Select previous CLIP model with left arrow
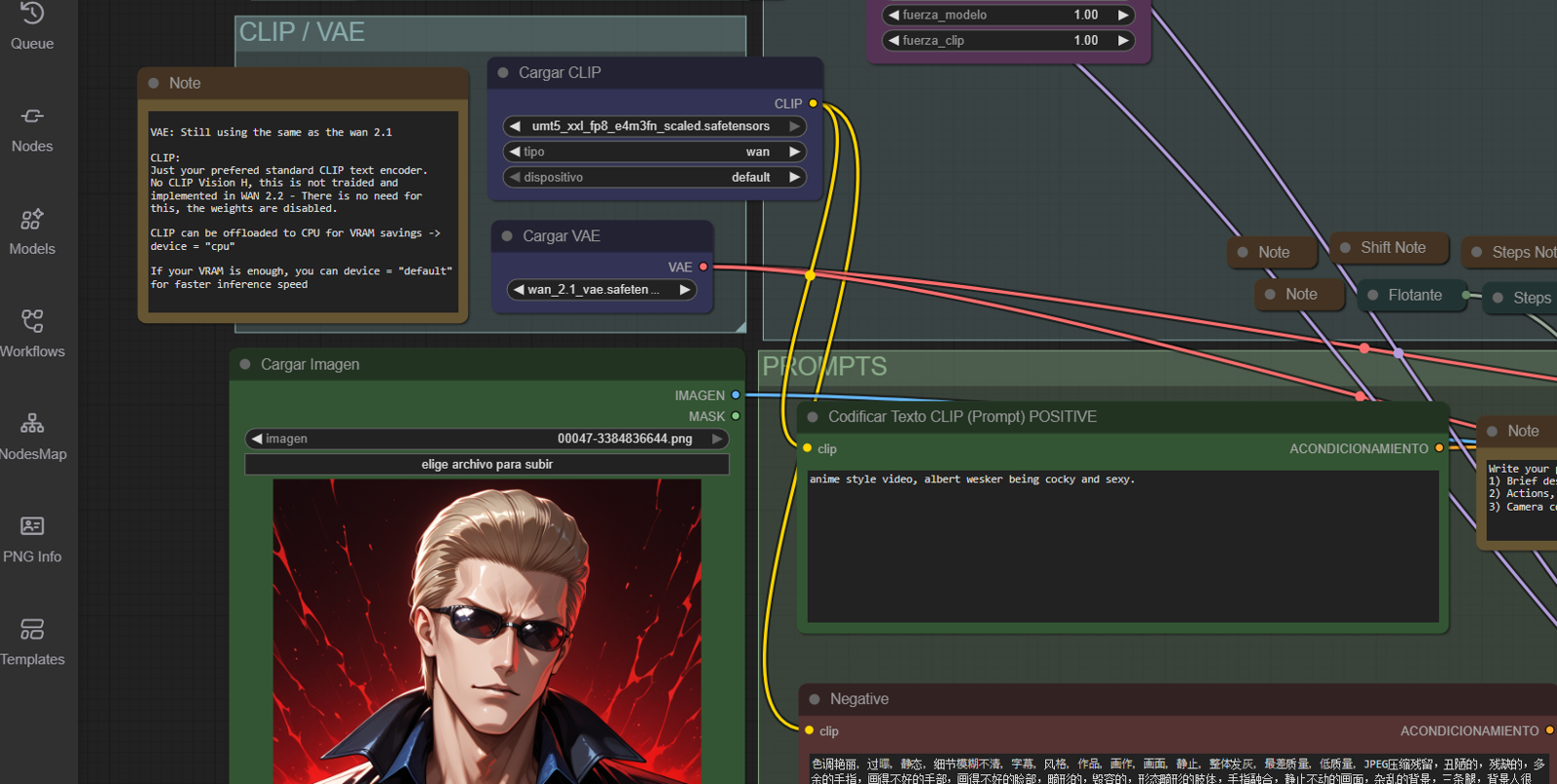Viewport: 1557px width, 784px height. (515, 126)
